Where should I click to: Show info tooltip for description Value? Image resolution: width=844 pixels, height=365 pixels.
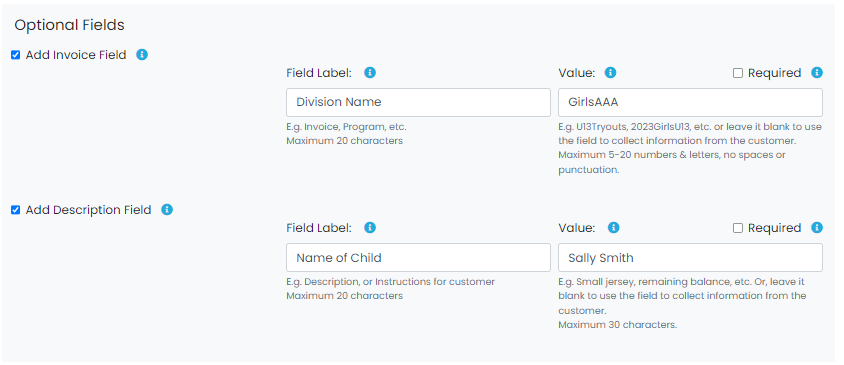coord(613,227)
